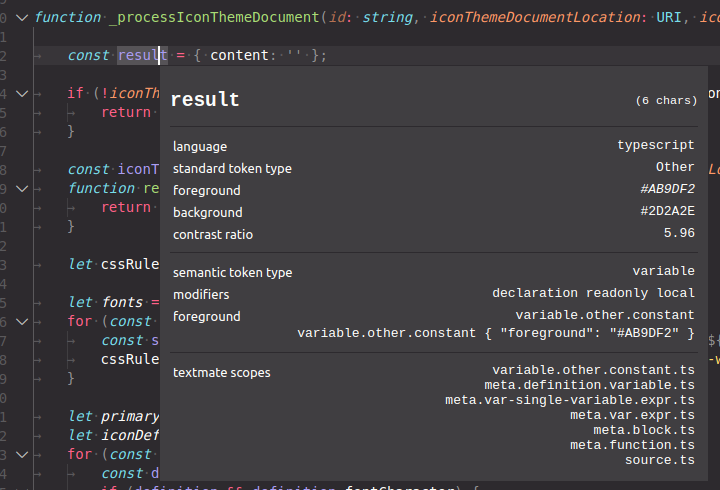Select the source.ts scope entry
720x490 pixels.
pos(660,460)
